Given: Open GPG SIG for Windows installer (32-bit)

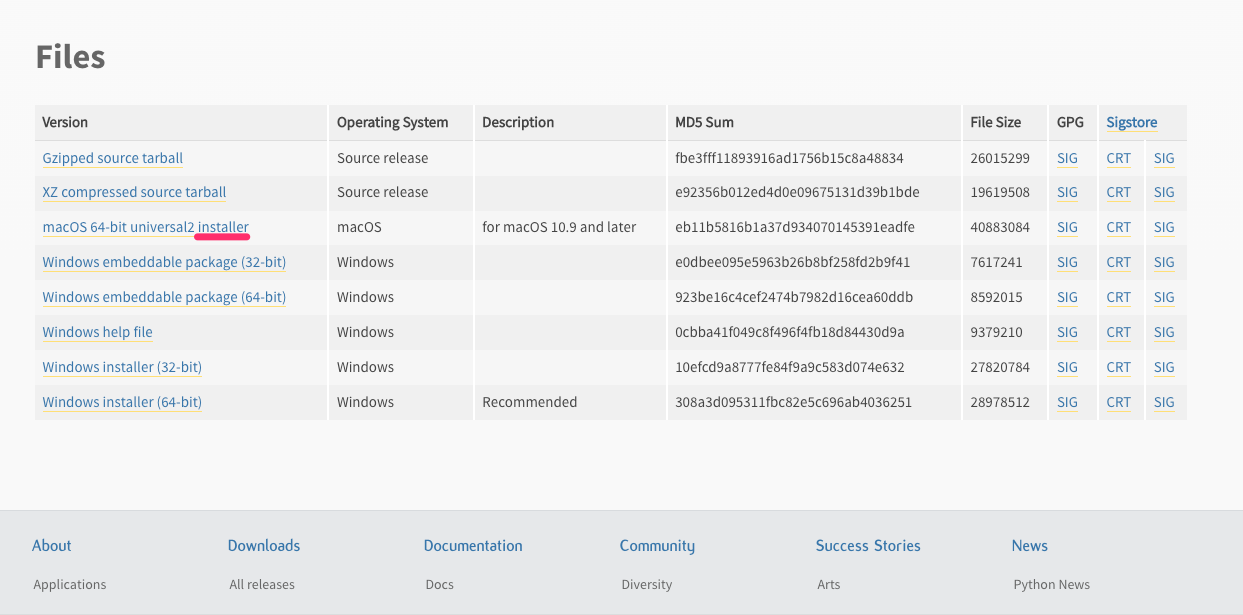Looking at the screenshot, I should pos(1068,367).
